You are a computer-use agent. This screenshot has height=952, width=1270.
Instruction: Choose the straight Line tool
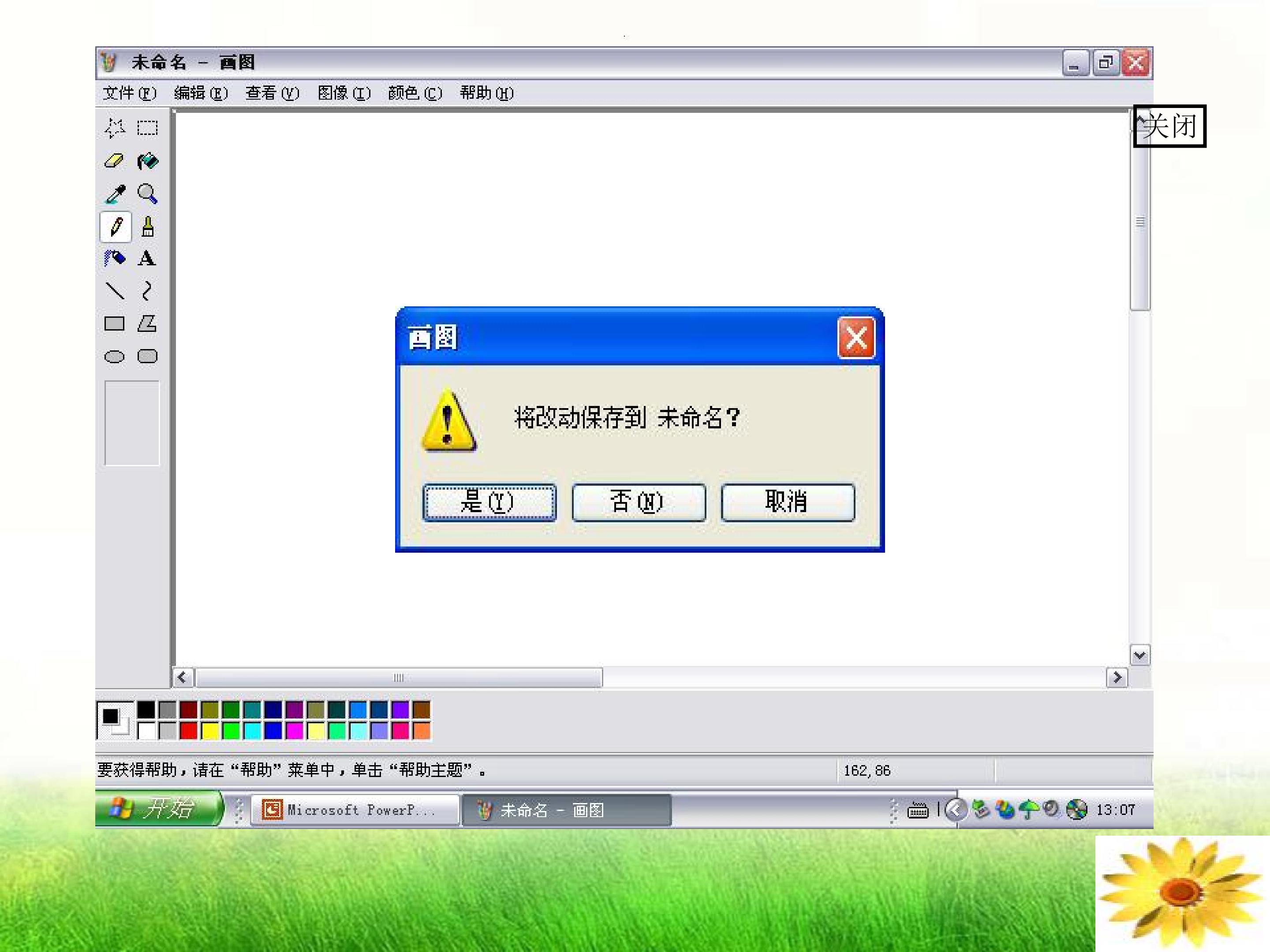click(115, 291)
